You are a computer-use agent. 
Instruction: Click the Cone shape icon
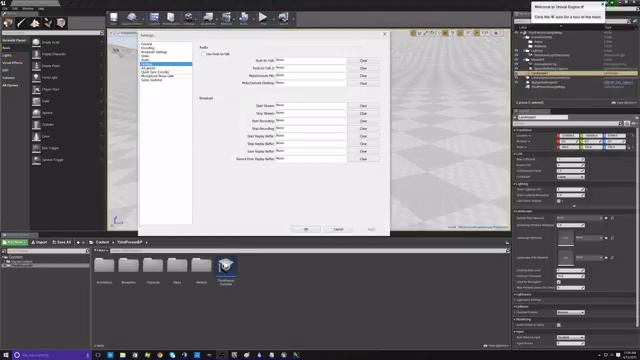[x=36, y=136]
